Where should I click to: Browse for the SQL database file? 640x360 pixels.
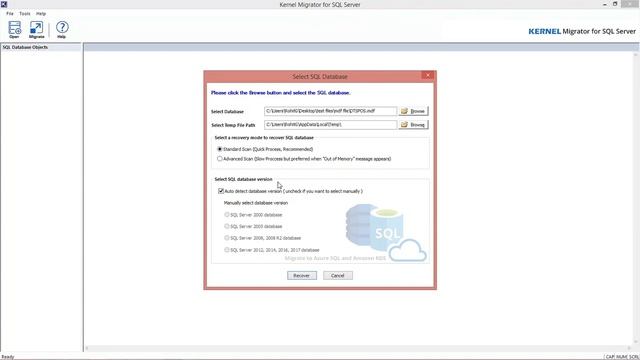point(413,111)
